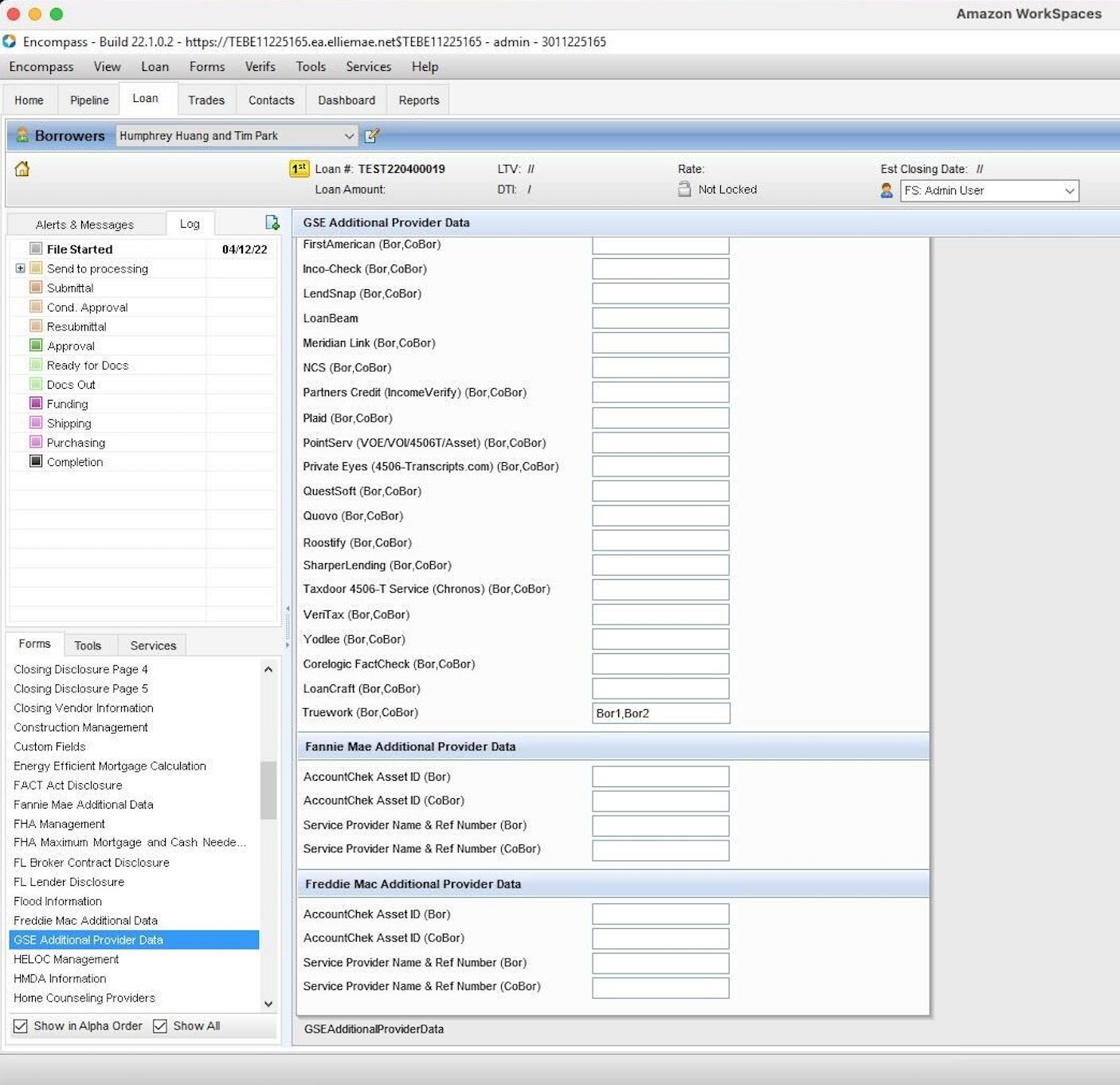The image size is (1120, 1085).
Task: Click the forms list scrollbar thumb
Action: pyautogui.click(x=268, y=790)
